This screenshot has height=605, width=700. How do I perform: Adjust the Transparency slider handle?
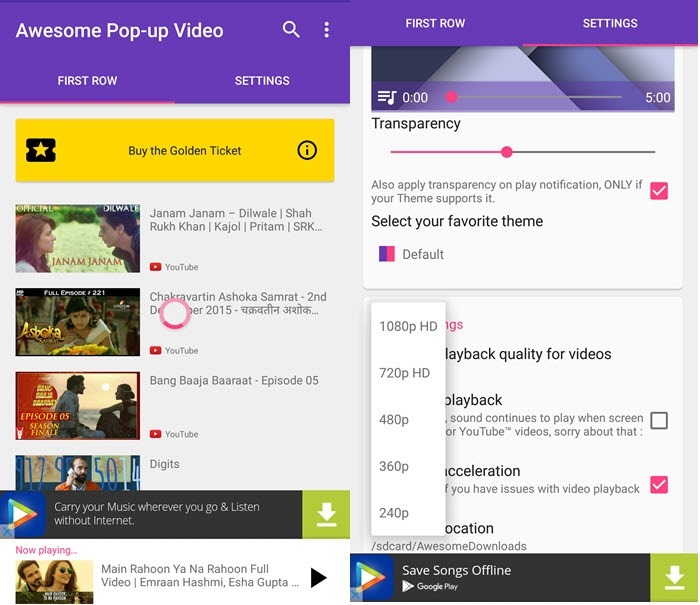coord(506,152)
